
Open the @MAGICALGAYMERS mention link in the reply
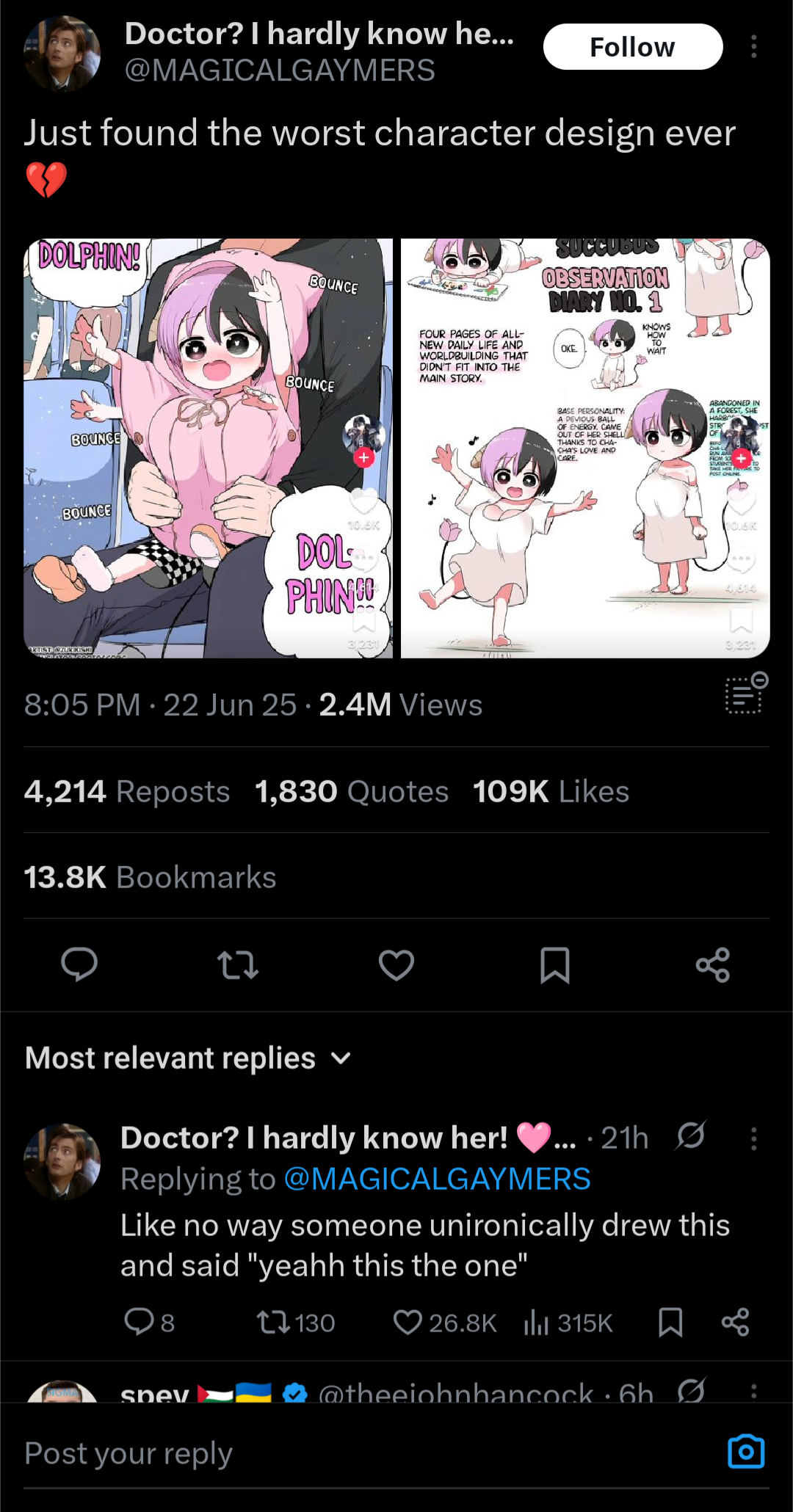(437, 1179)
